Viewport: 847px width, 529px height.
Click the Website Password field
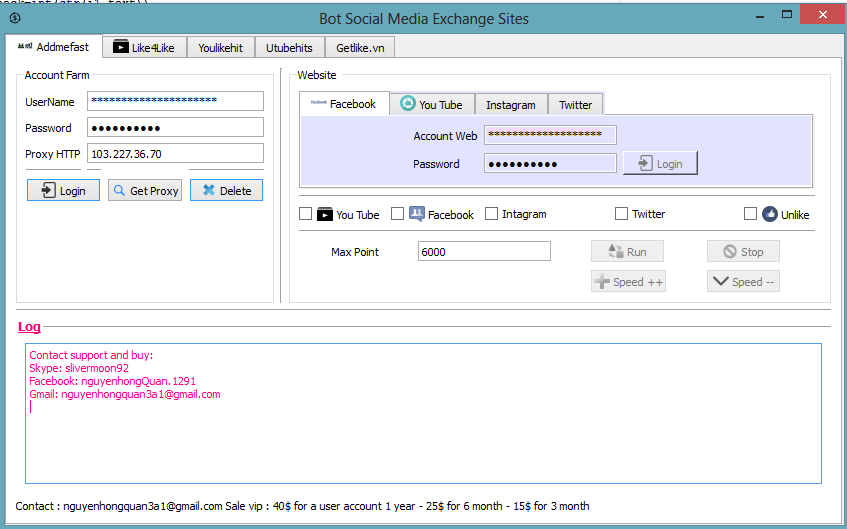pos(550,163)
